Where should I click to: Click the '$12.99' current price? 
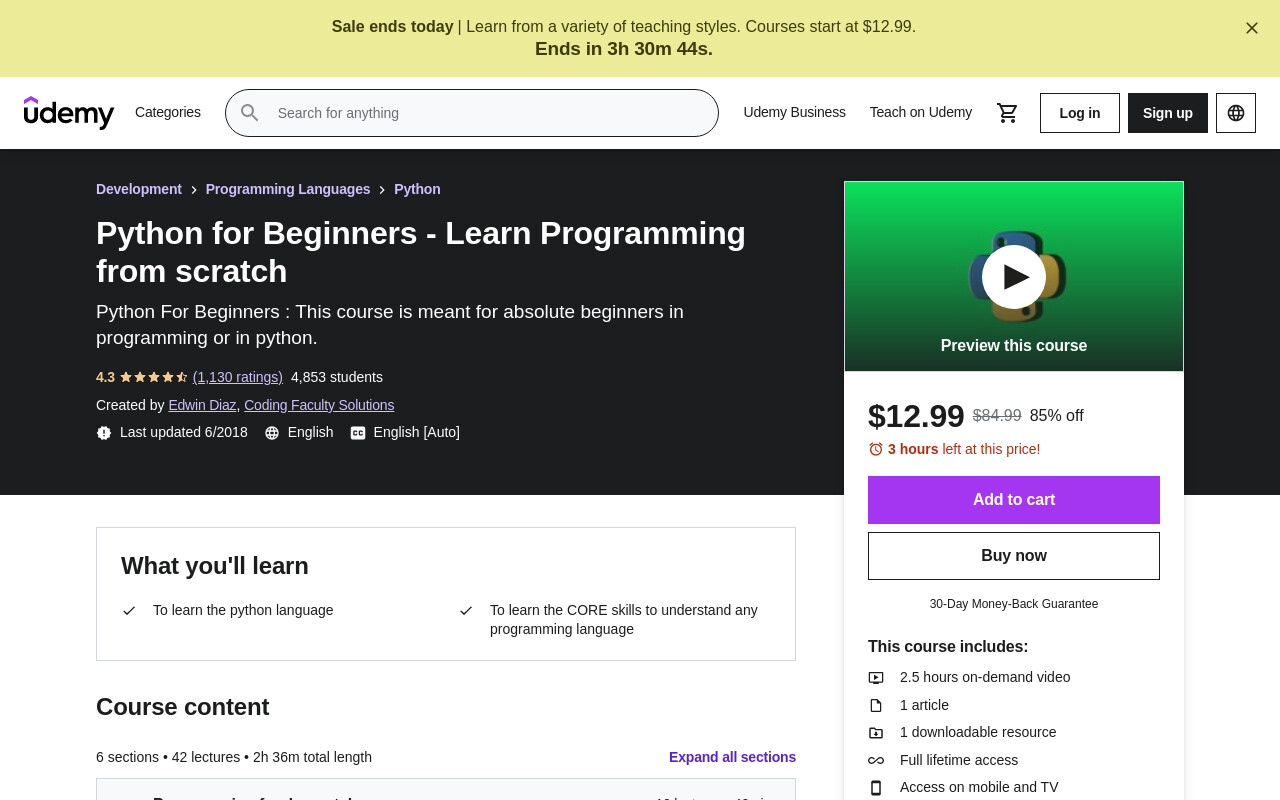[916, 416]
